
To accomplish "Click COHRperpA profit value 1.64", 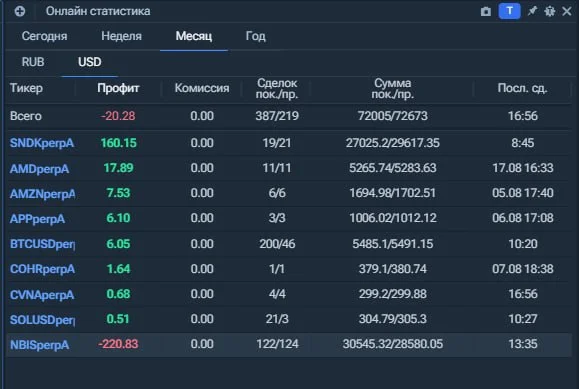I will click(119, 269).
